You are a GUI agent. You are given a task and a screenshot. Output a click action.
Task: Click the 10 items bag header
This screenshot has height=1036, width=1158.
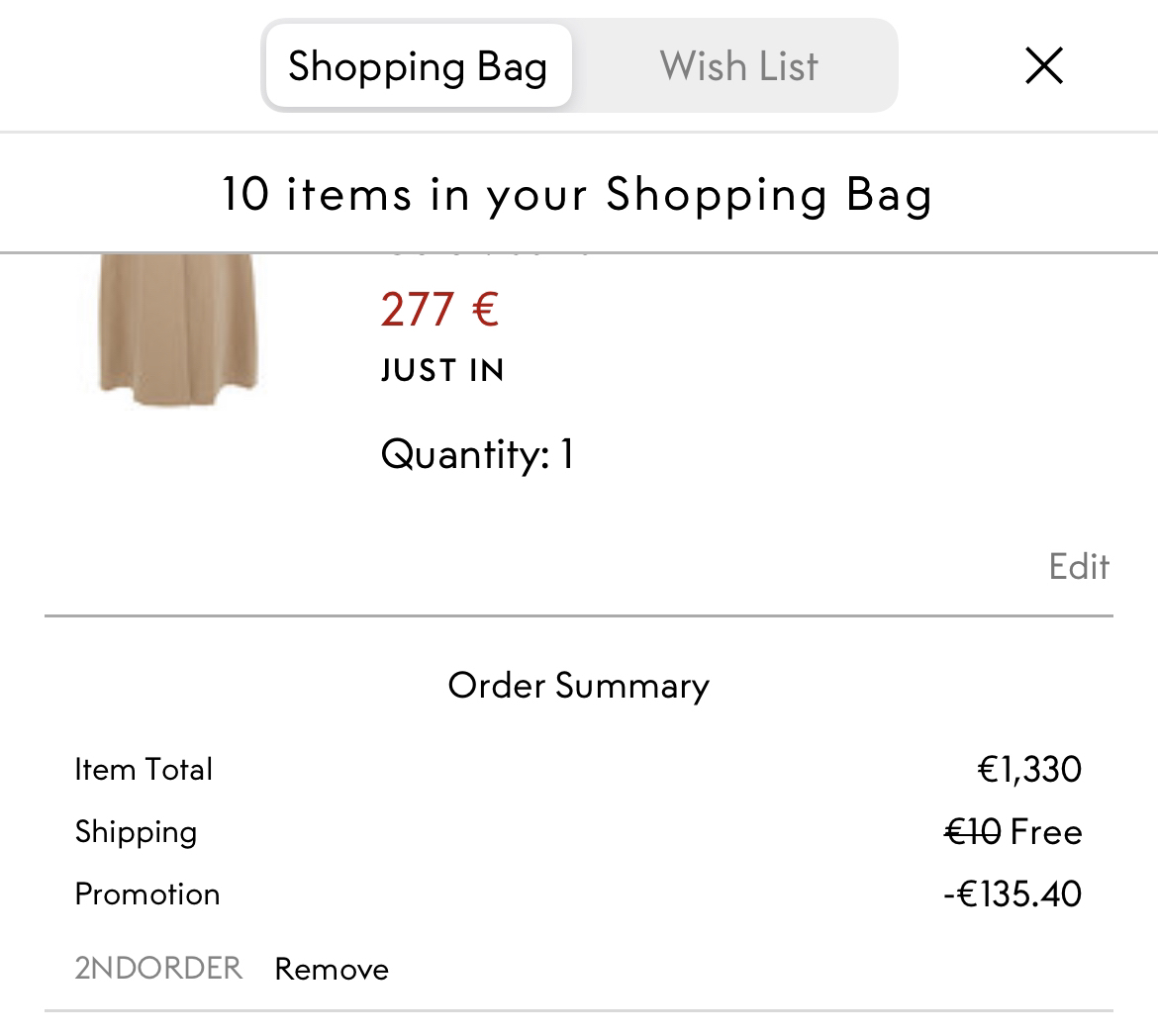(578, 193)
